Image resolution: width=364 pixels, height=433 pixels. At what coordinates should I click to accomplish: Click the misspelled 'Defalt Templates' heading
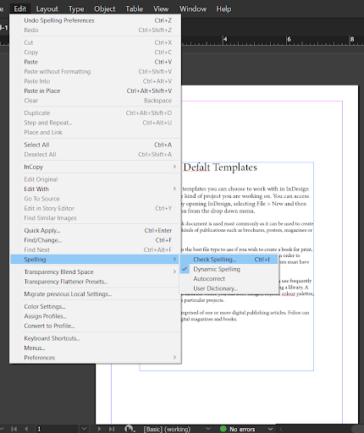[x=220, y=167]
